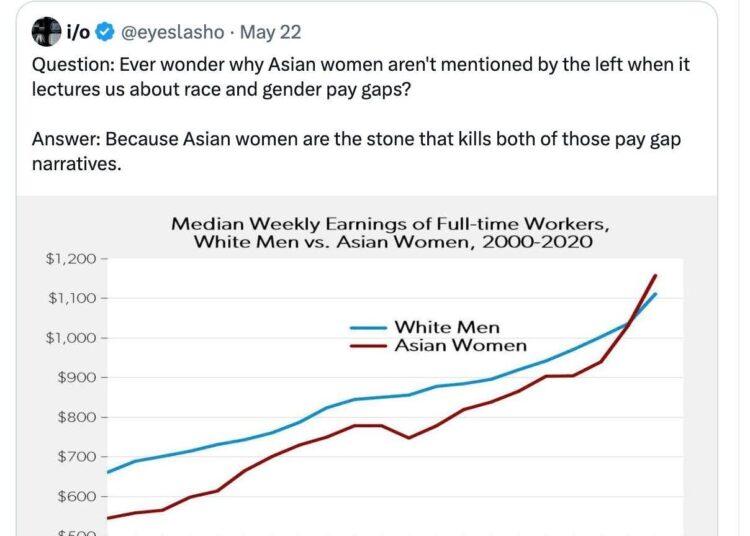Screen dimensions: 750x536
Task: Click the Asian Women legend label
Action: (x=461, y=346)
